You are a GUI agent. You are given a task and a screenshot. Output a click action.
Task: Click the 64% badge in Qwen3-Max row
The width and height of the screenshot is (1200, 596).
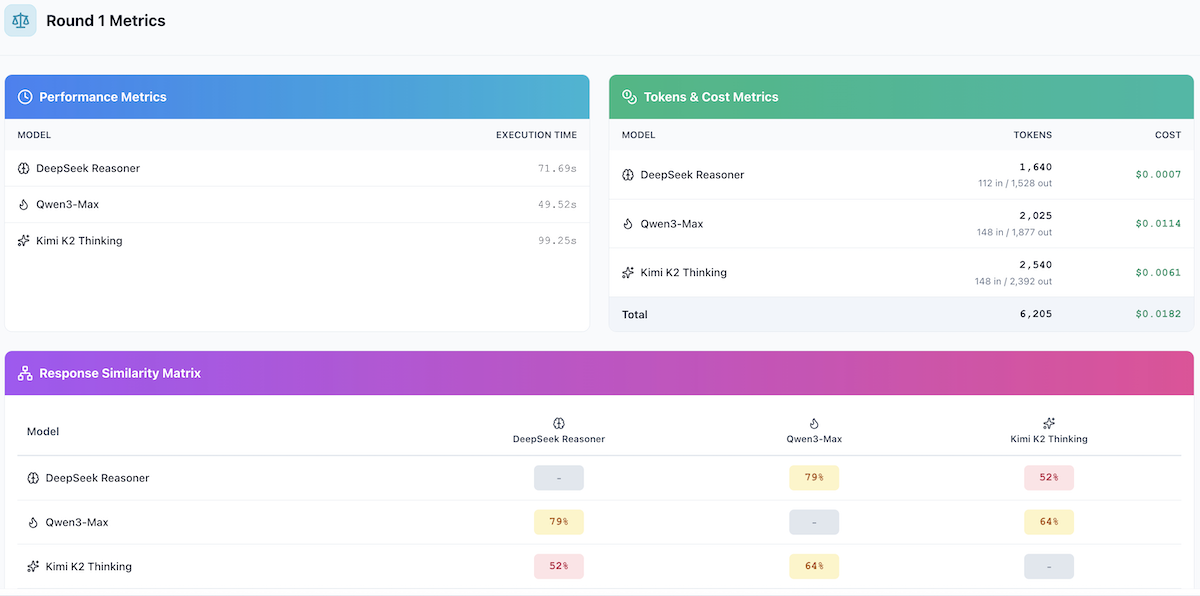click(1048, 522)
